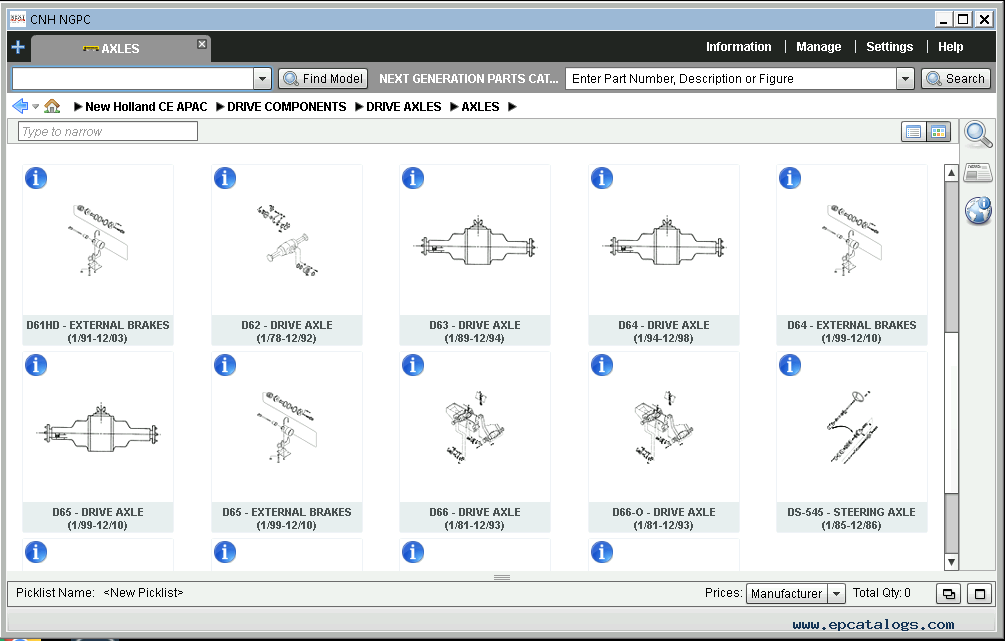The height and width of the screenshot is (641, 1005).
Task: Open D62 Drive Axle thumbnail
Action: (x=287, y=240)
